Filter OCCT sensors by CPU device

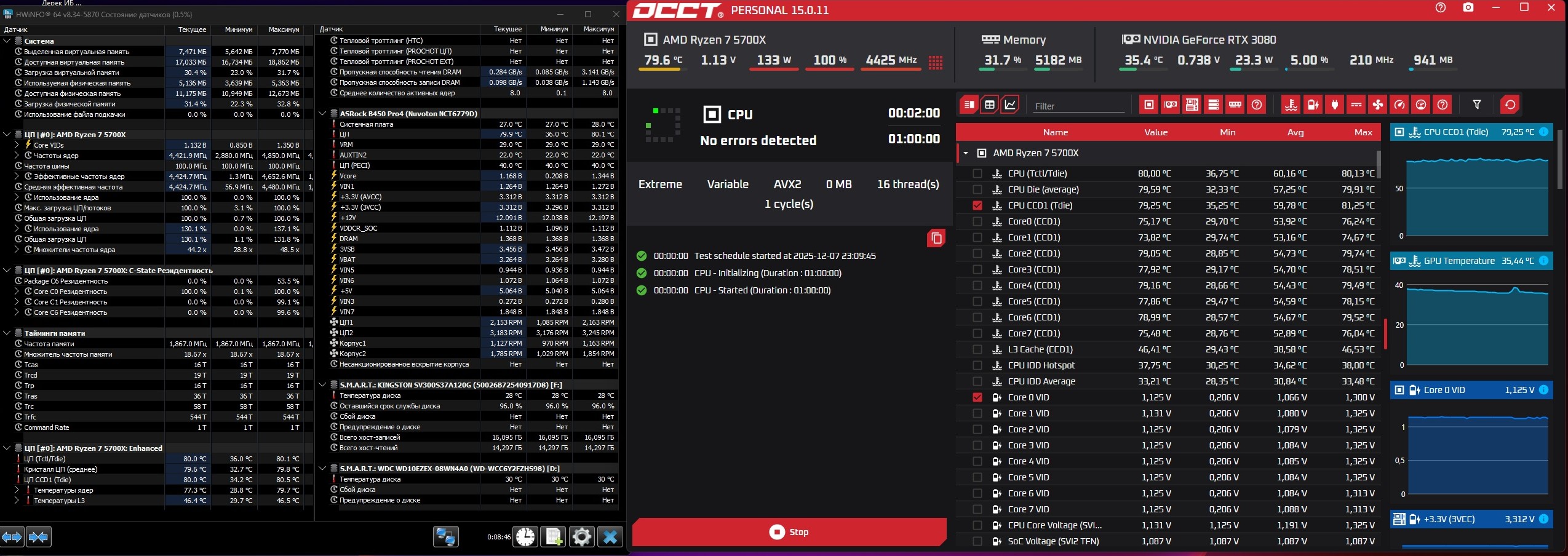(x=1148, y=105)
